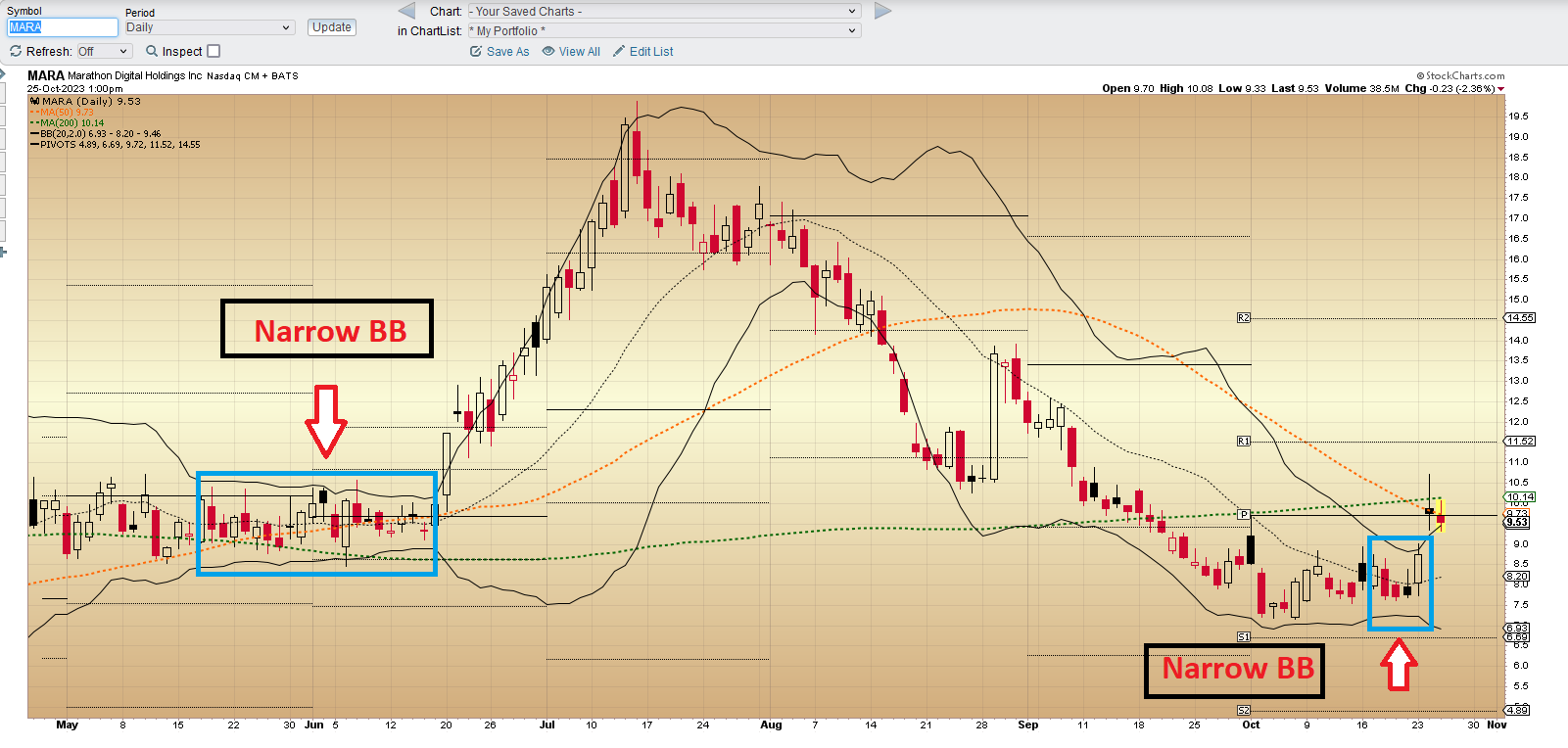
Task: Open the My Portfolio ChartList dropdown
Action: coord(663,30)
